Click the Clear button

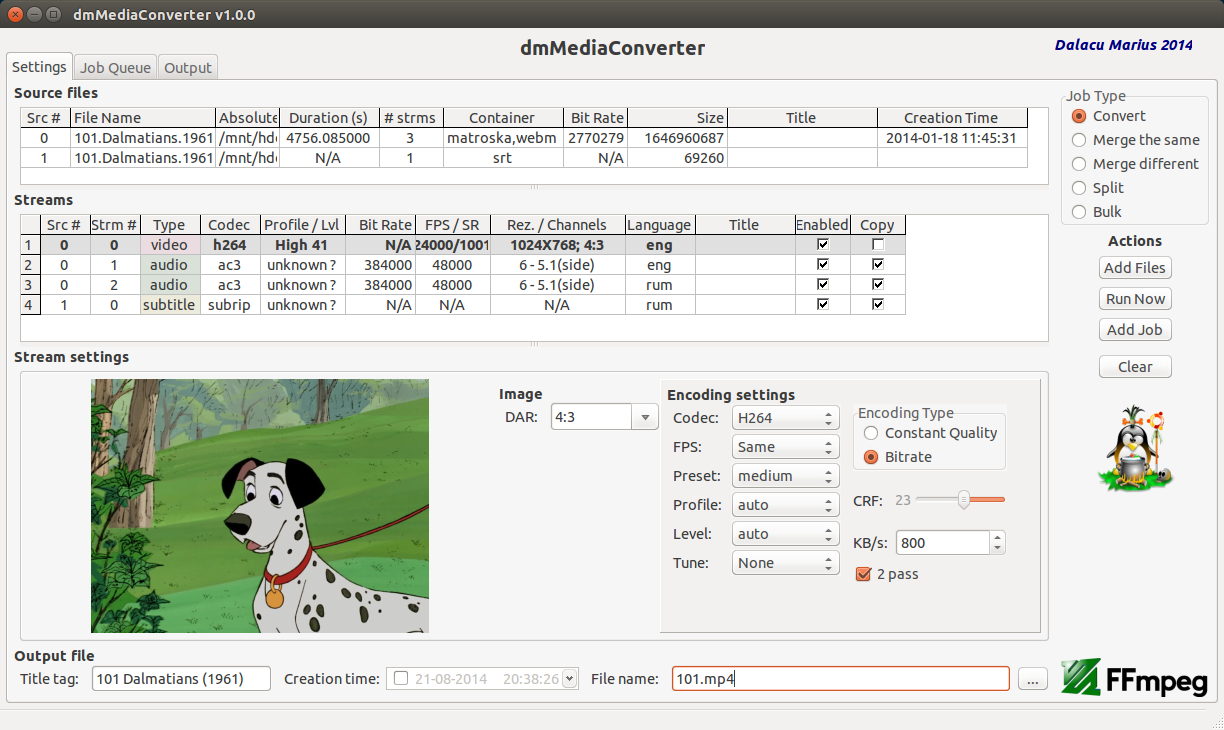click(x=1135, y=367)
